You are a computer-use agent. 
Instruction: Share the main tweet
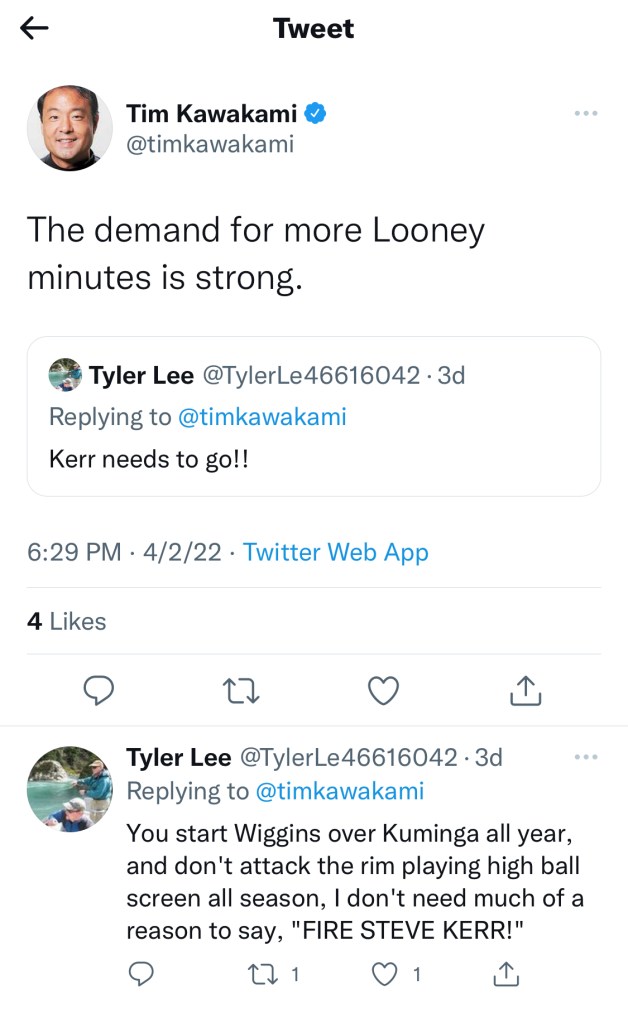(526, 689)
